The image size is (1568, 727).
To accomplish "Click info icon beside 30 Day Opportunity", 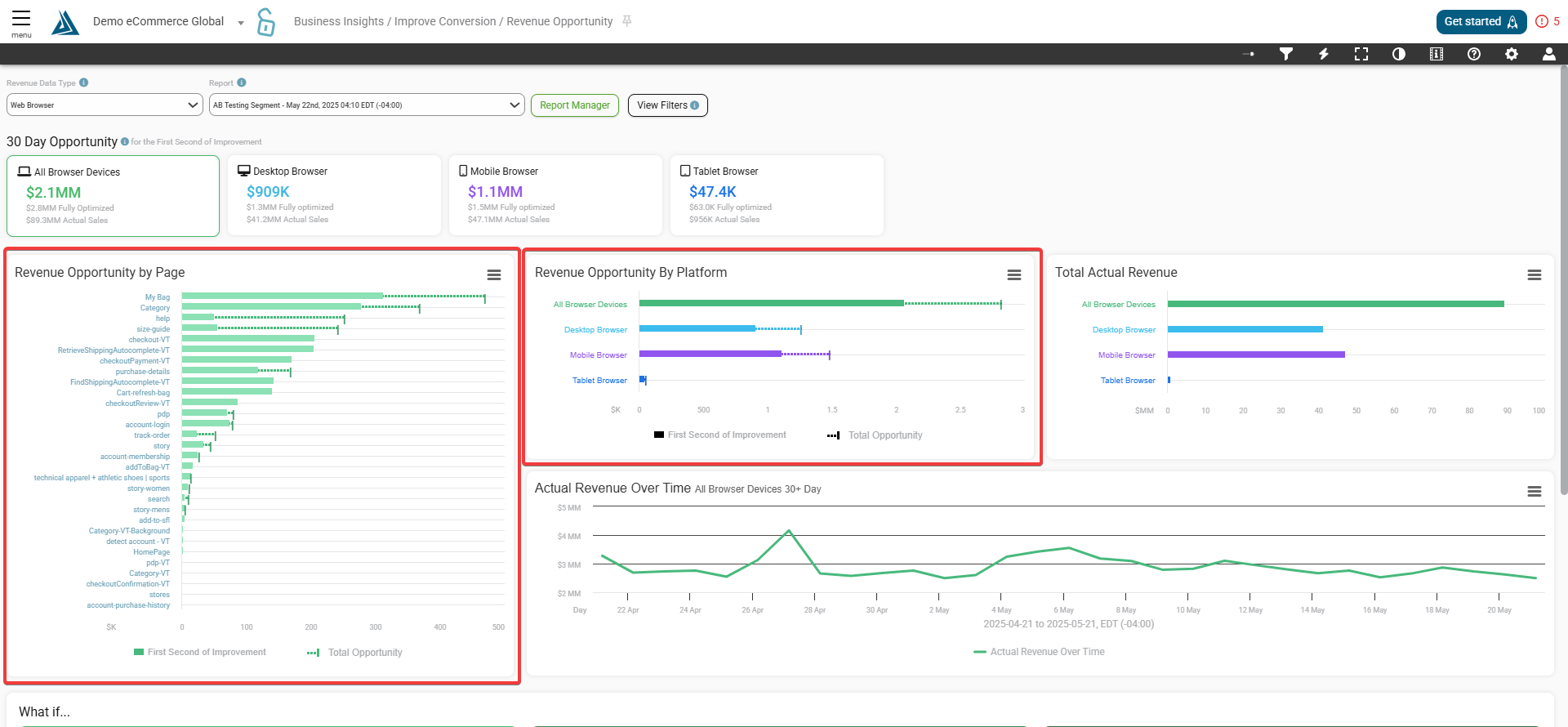I will tap(125, 141).
